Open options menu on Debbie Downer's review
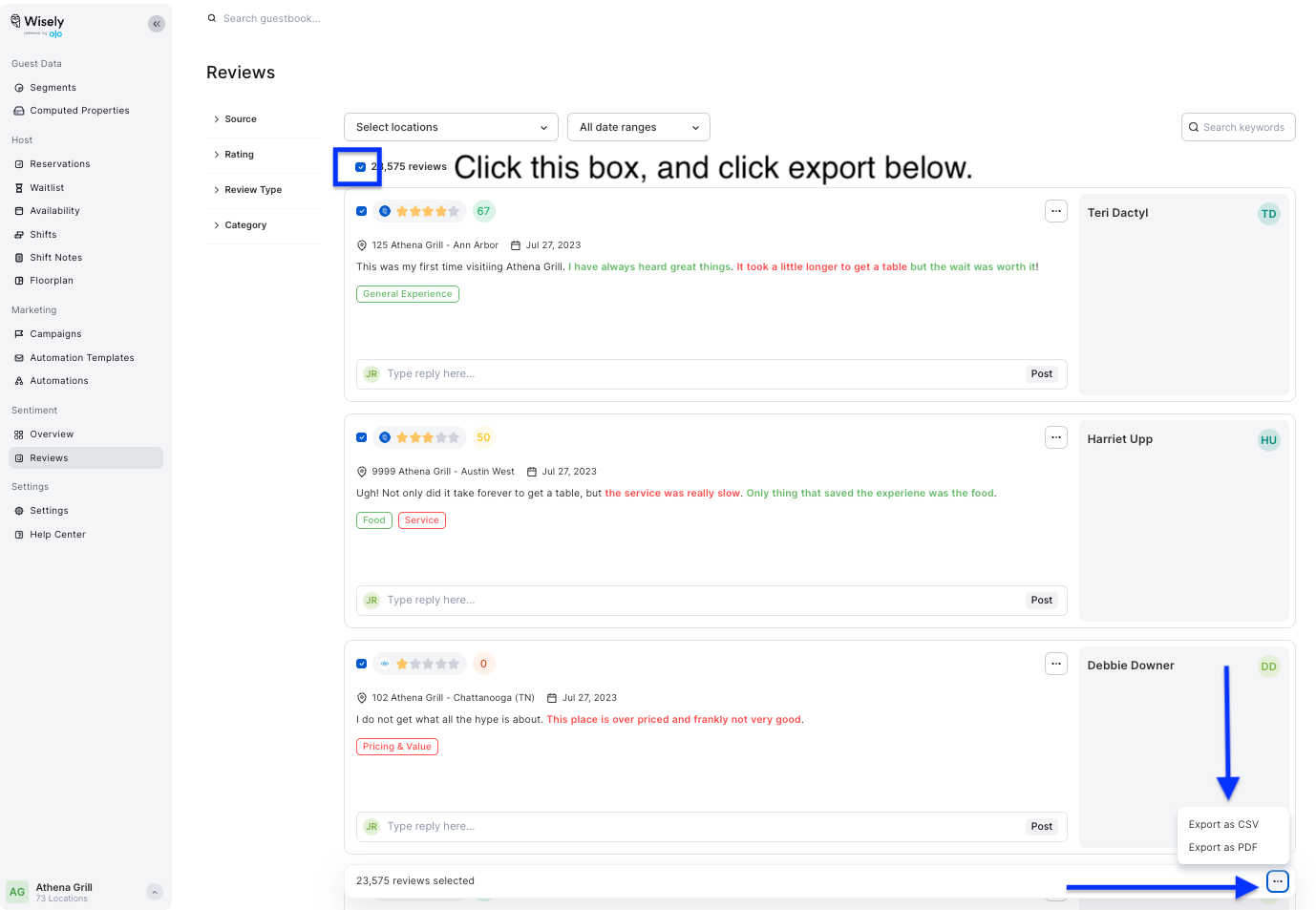The height and width of the screenshot is (910, 1316). (x=1055, y=664)
